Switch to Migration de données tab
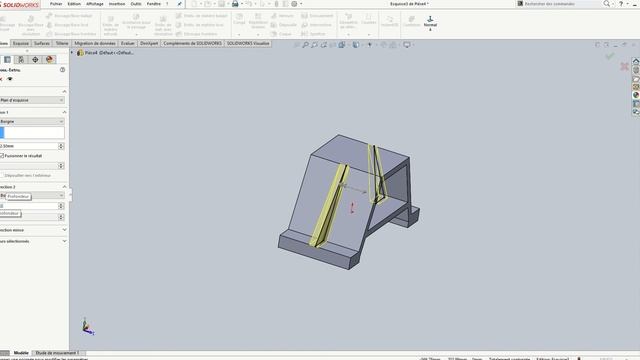Image resolution: width=640 pixels, height=360 pixels. [x=95, y=43]
